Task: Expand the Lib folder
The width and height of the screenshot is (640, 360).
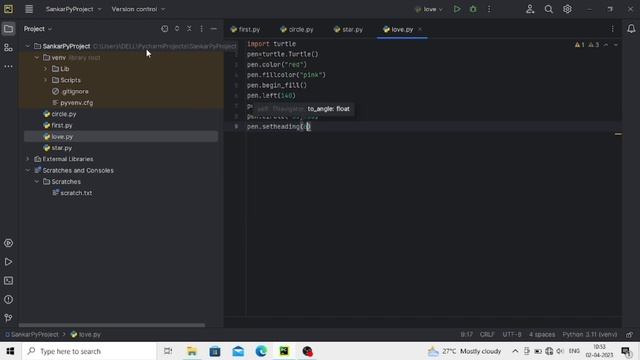Action: (x=45, y=69)
